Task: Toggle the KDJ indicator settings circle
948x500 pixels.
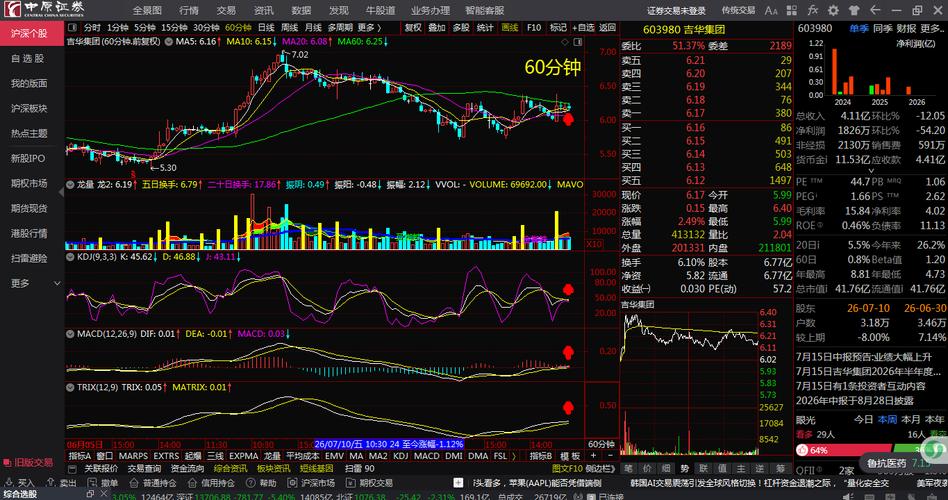Action: coord(71,257)
